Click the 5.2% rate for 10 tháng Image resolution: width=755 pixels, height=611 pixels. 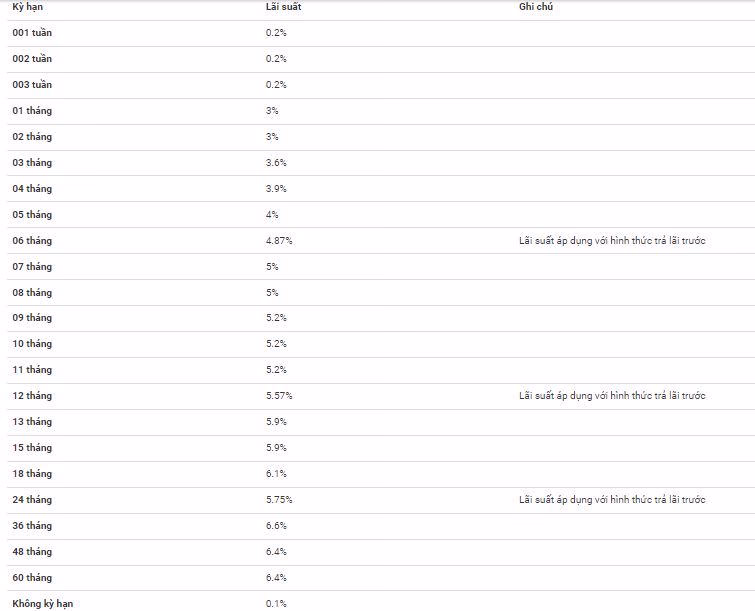point(276,344)
